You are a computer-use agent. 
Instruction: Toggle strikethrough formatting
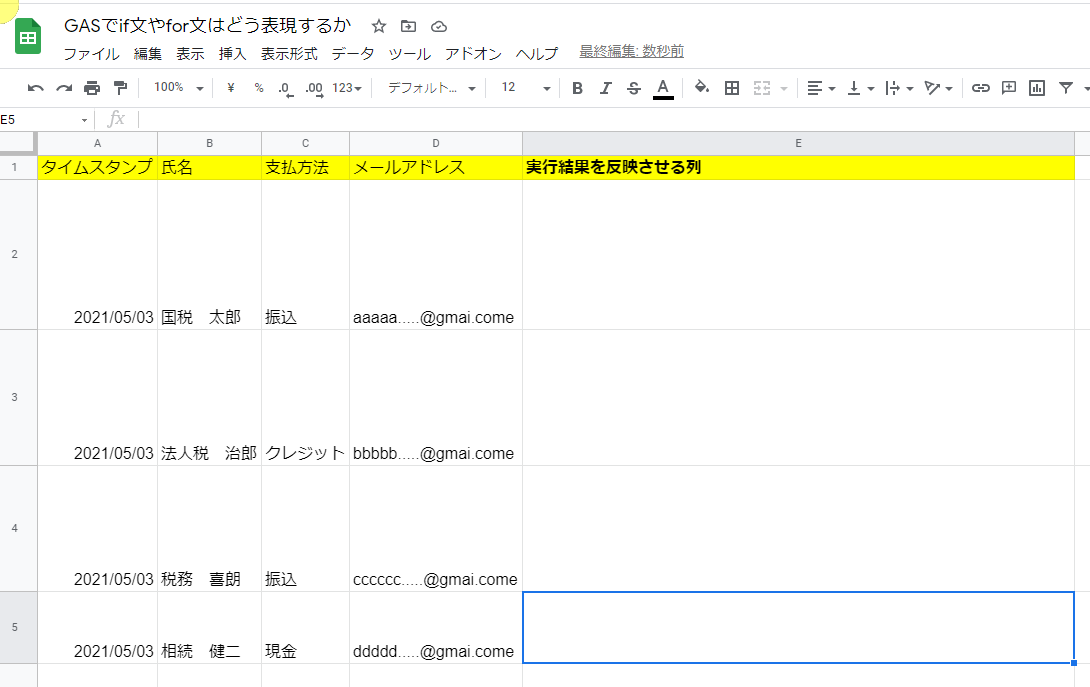(633, 88)
